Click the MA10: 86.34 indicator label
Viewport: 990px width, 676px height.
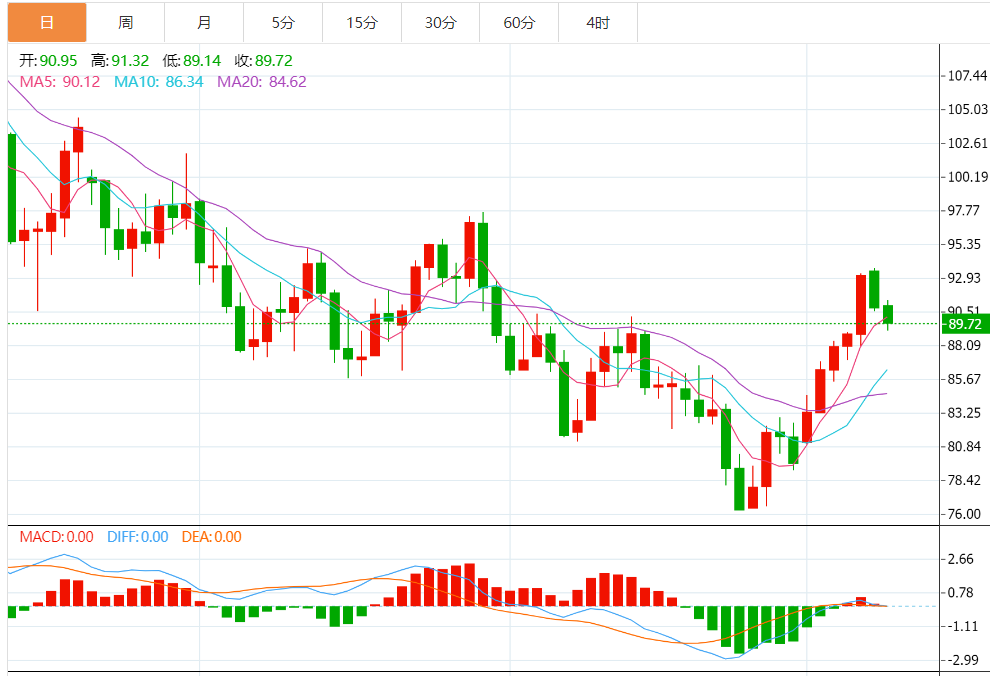pyautogui.click(x=158, y=81)
